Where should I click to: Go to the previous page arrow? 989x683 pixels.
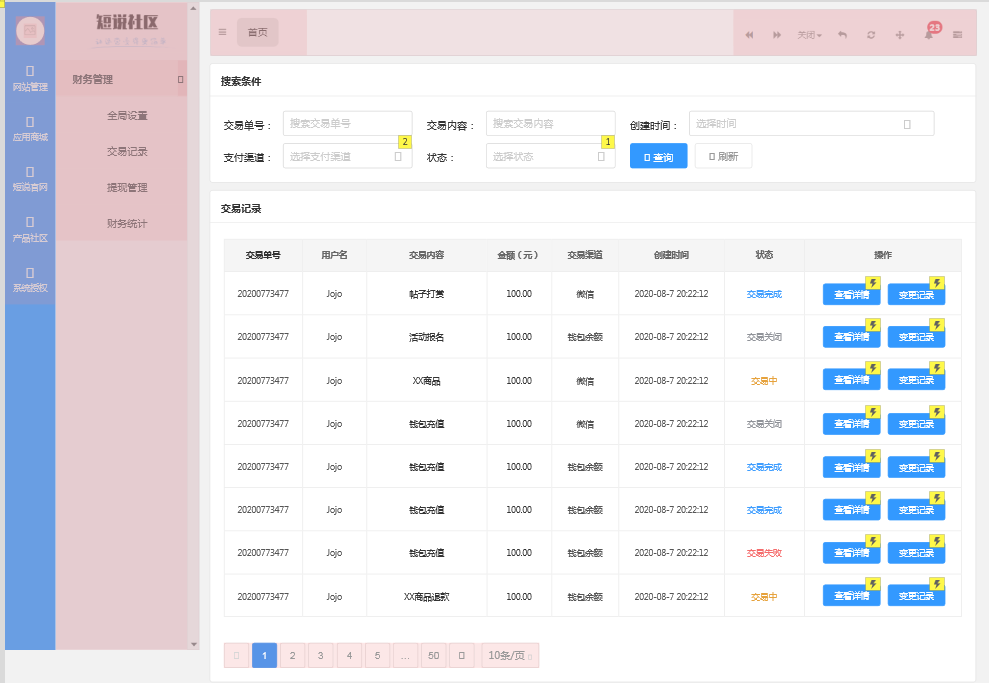[237, 655]
